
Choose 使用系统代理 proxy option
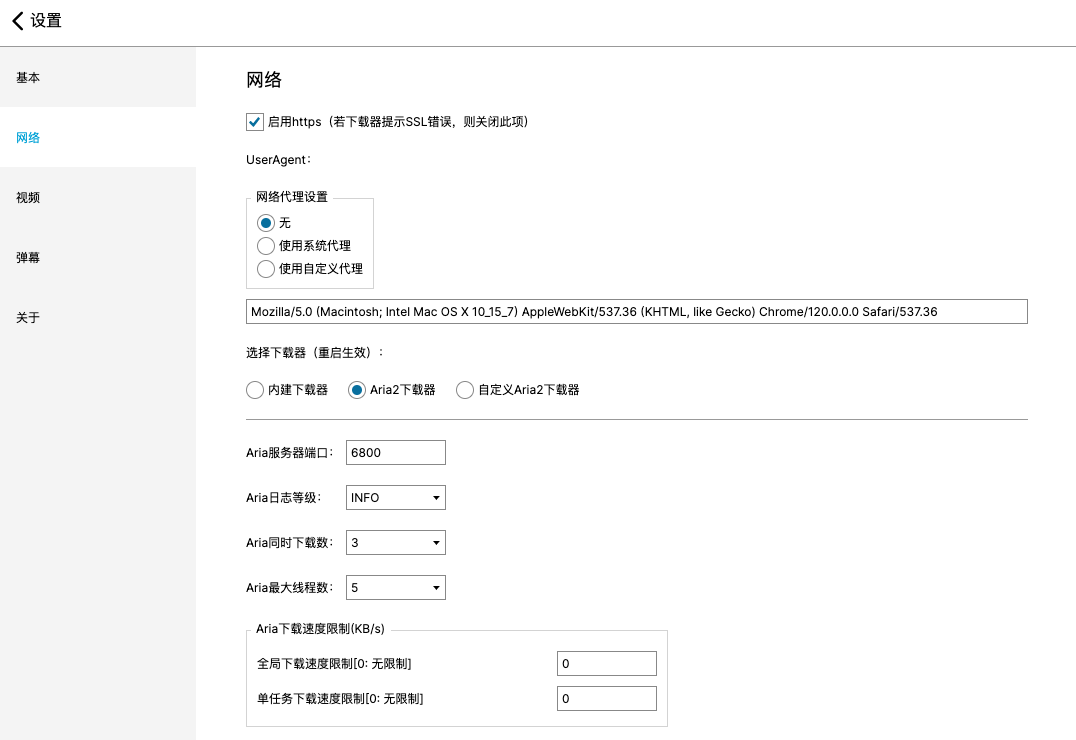[x=266, y=246]
